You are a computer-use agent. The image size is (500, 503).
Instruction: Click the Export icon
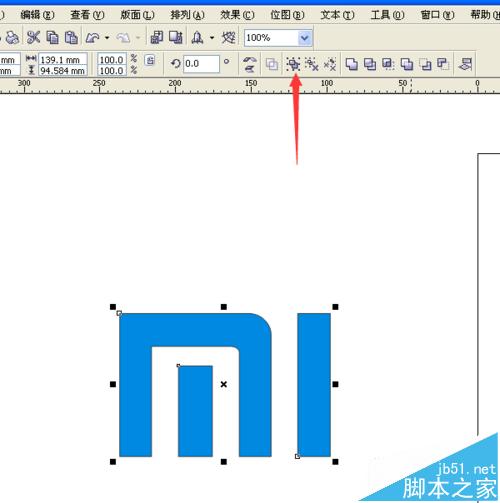coord(176,37)
